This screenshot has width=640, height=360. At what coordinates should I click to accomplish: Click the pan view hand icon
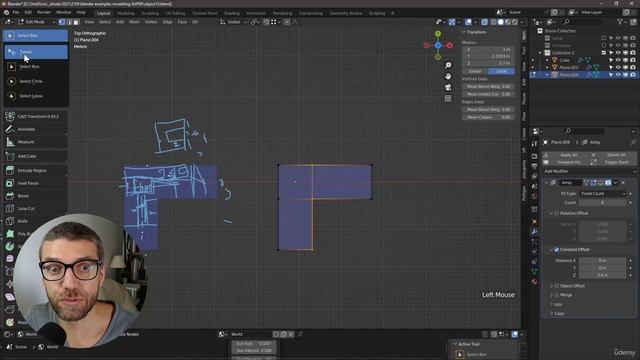pos(448,76)
